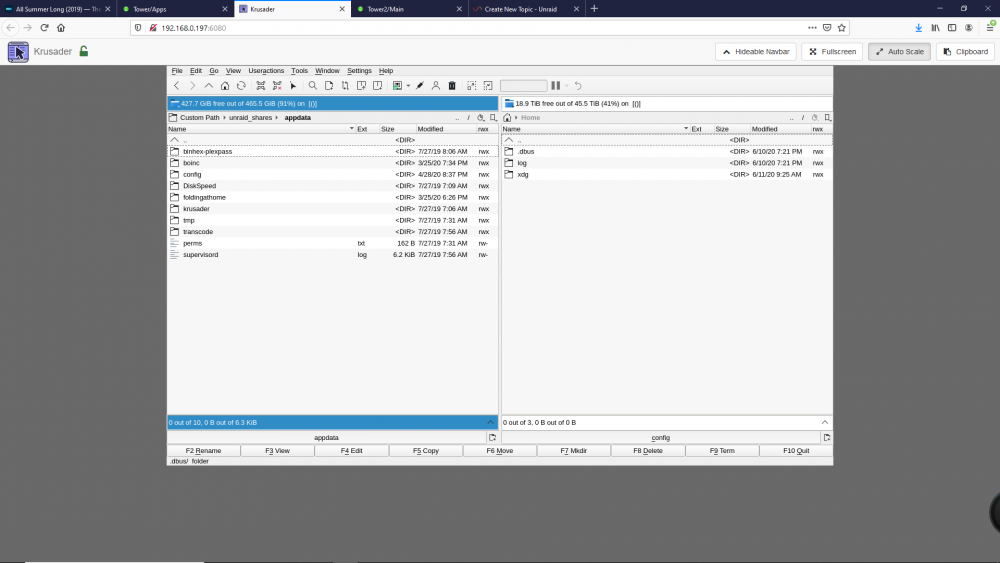The image size is (1000, 563).
Task: Go up to parent directory in Krusader toolbar
Action: 209,85
